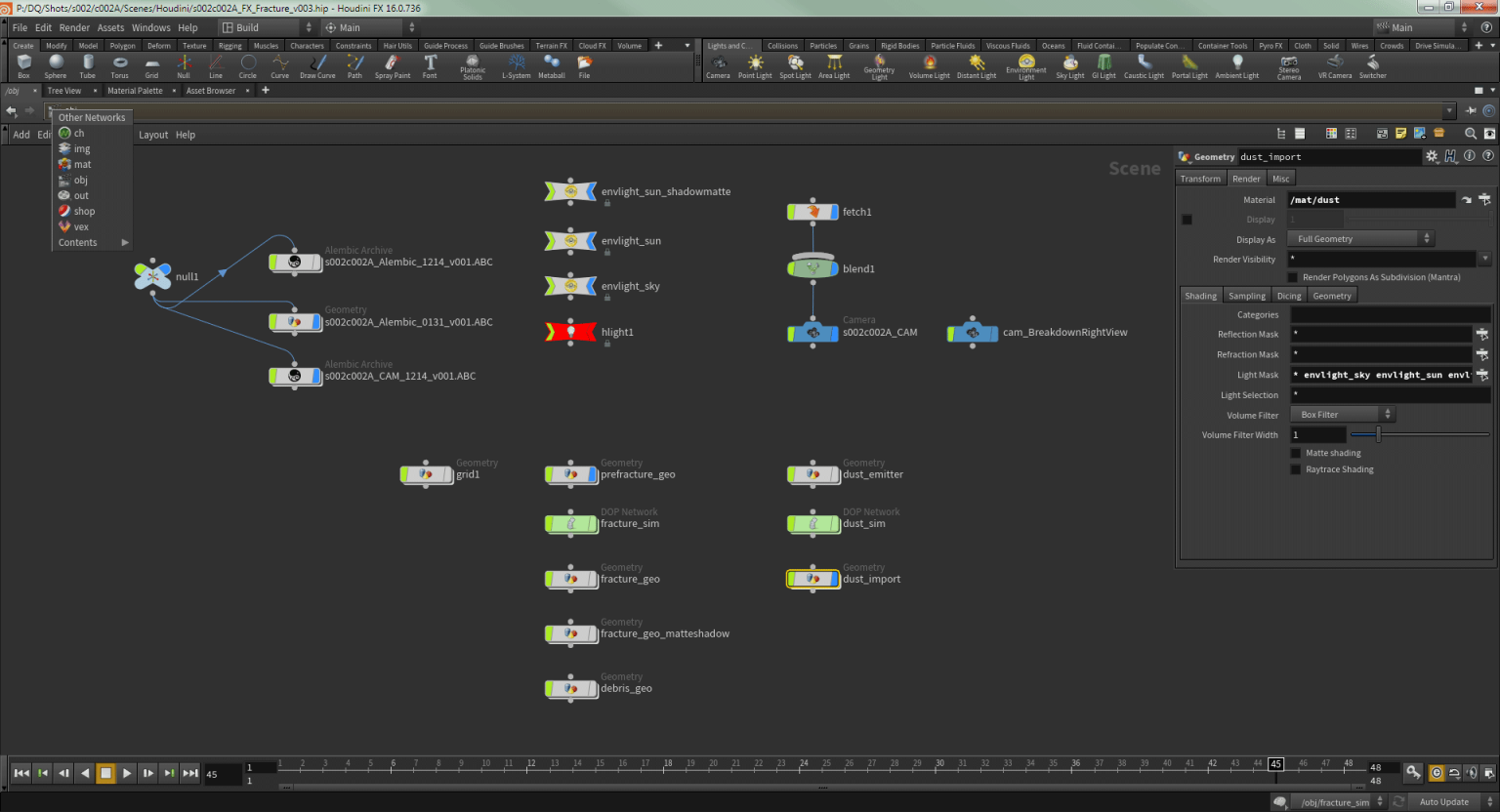Create a Camera from the Lights and Cameras shelf
The width and height of the screenshot is (1500, 812).
coord(718,66)
